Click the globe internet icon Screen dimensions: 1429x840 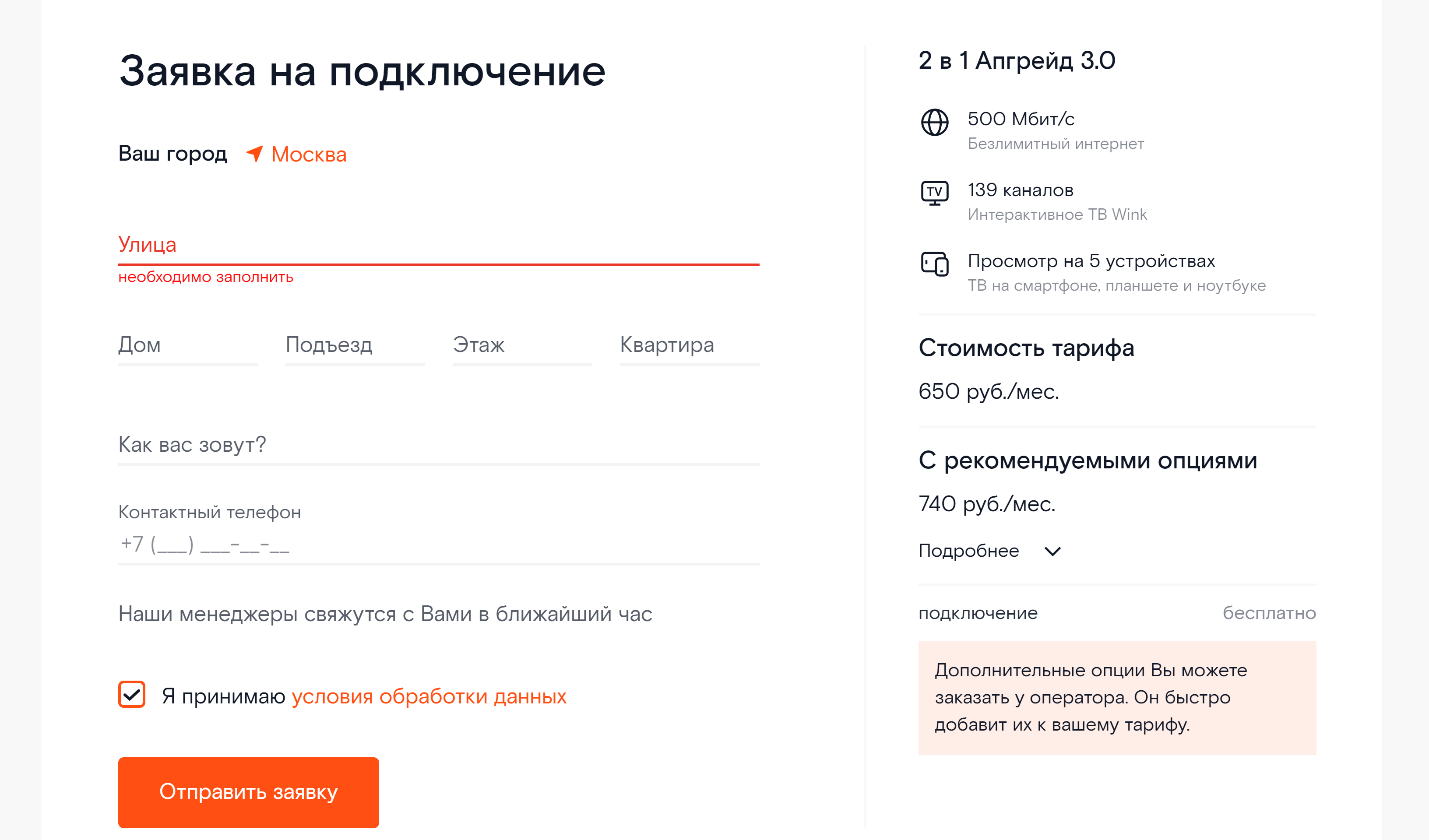[x=935, y=122]
